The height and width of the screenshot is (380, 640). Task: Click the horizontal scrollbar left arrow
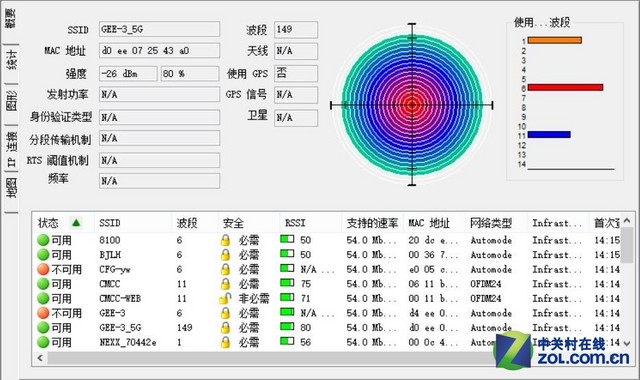tap(40, 358)
